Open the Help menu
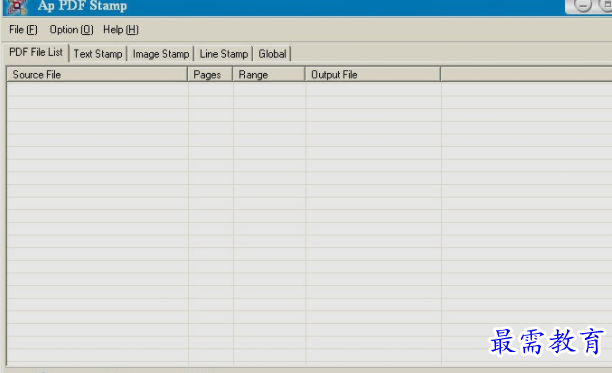 (x=121, y=30)
